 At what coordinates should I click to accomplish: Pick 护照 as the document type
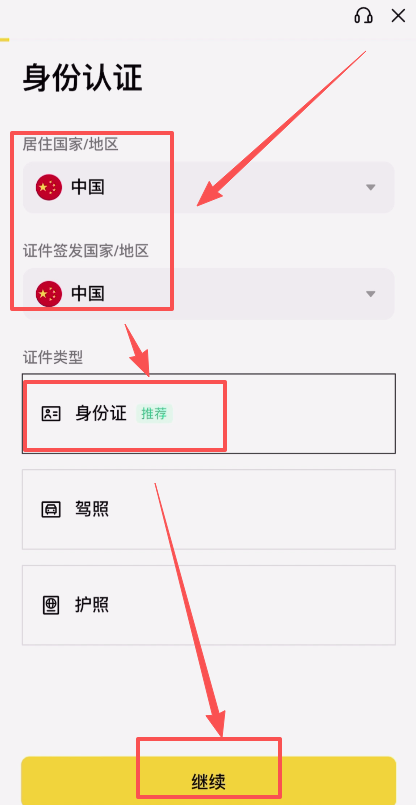point(209,605)
